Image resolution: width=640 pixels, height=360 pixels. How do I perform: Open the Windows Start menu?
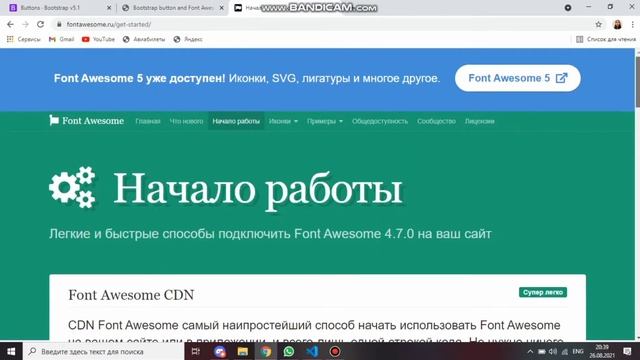point(11,351)
